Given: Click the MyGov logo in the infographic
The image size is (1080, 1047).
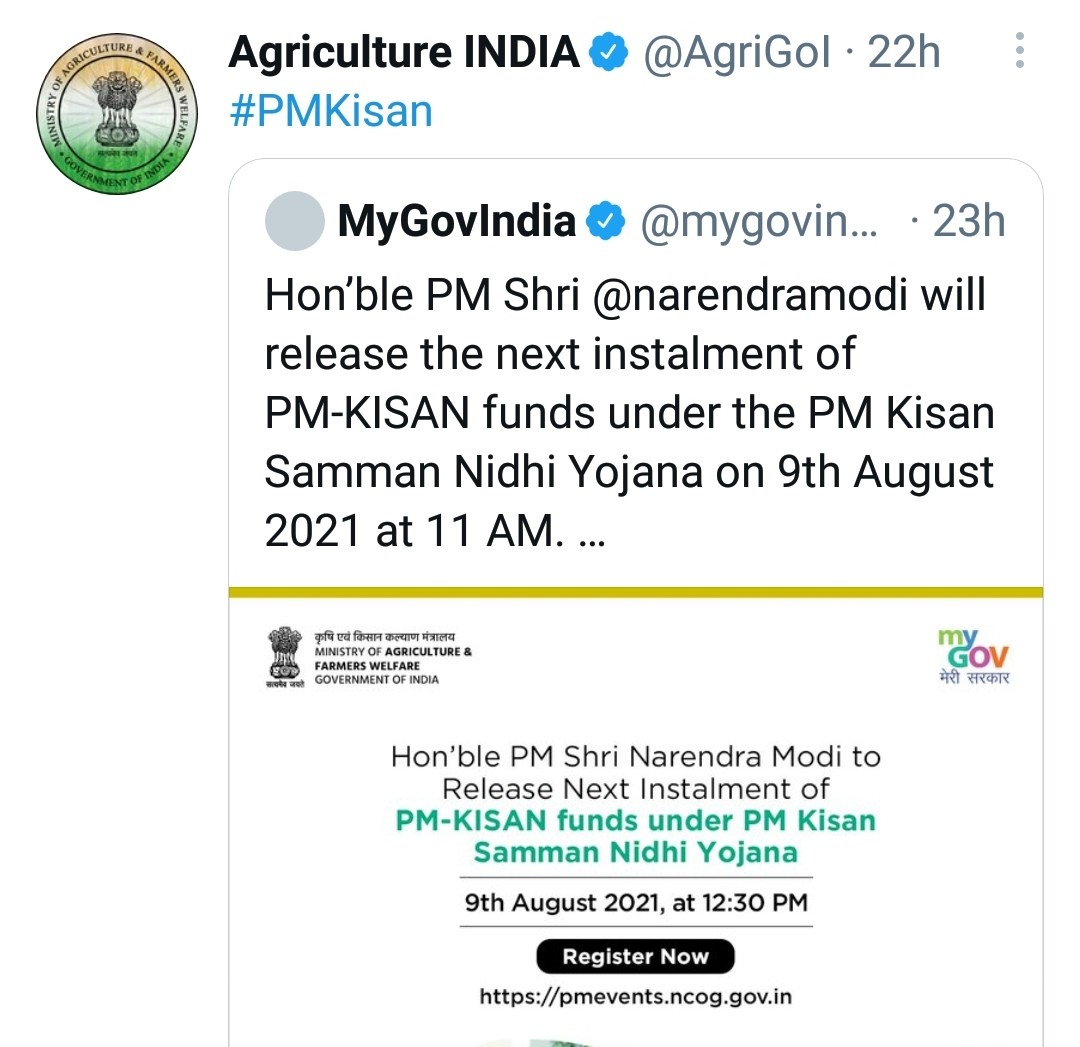Looking at the screenshot, I should (x=973, y=656).
